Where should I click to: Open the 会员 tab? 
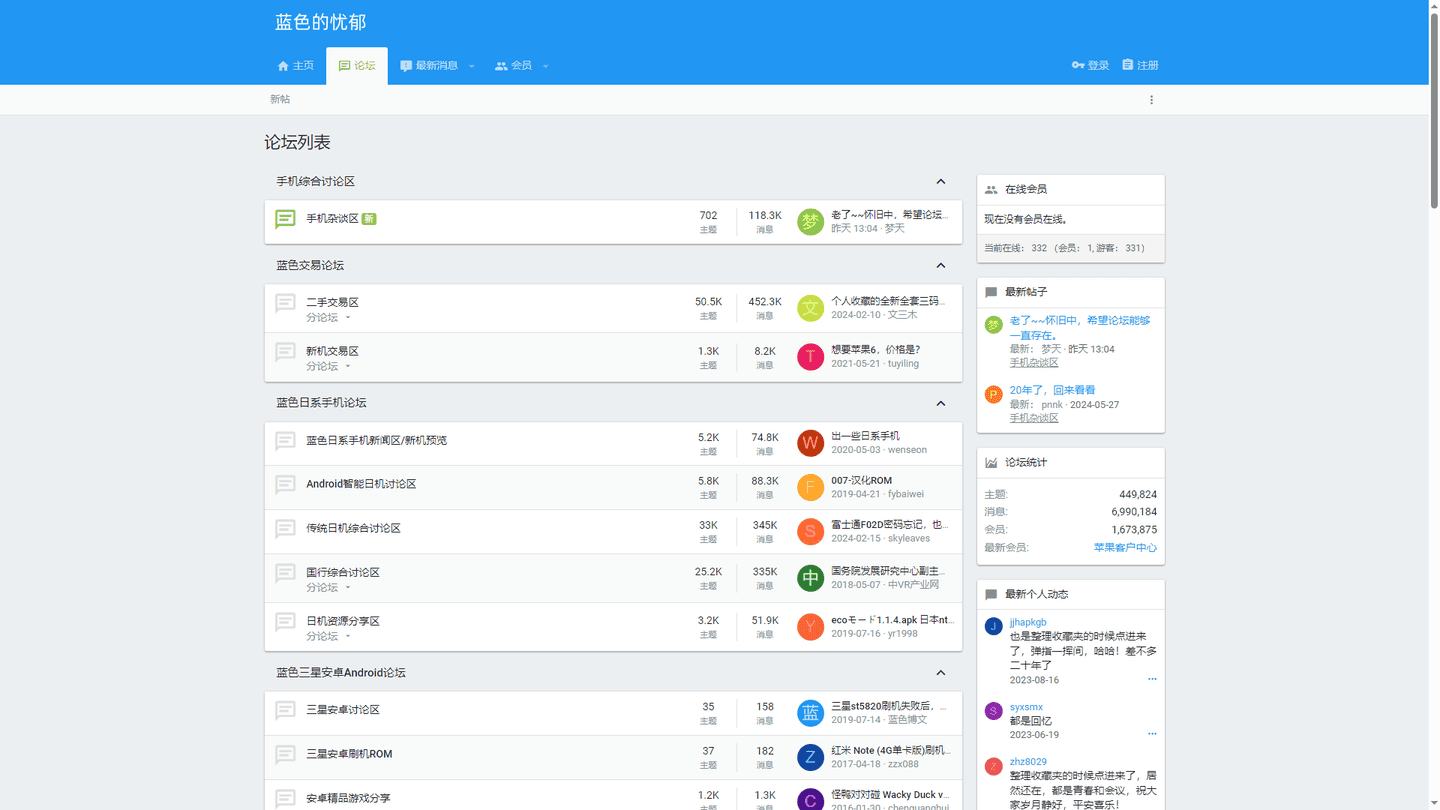click(513, 66)
